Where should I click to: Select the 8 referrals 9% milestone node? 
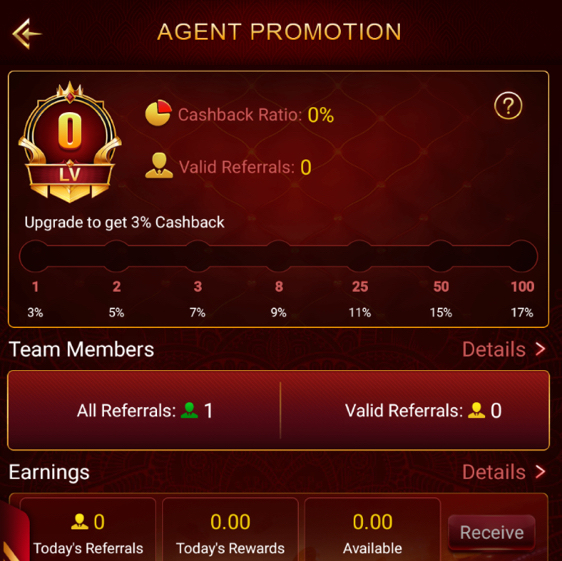coord(278,256)
